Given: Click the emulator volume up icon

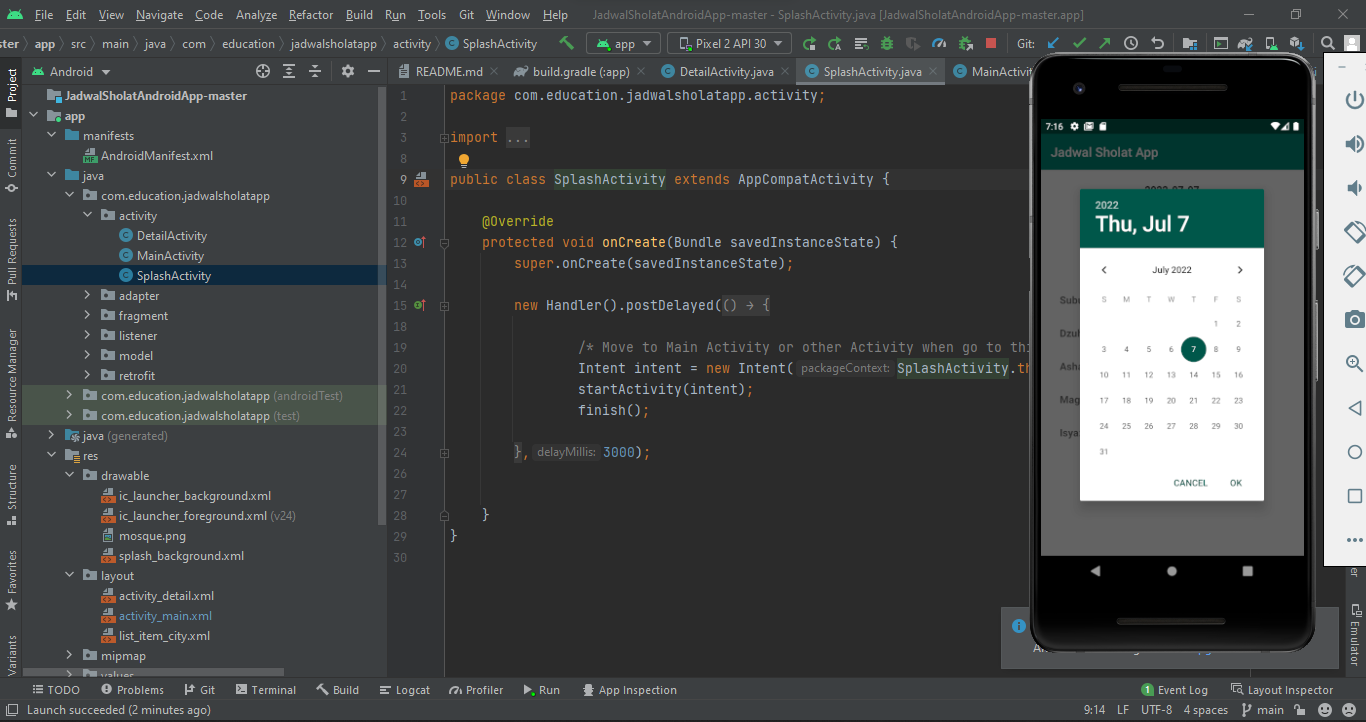Looking at the screenshot, I should pyautogui.click(x=1354, y=144).
